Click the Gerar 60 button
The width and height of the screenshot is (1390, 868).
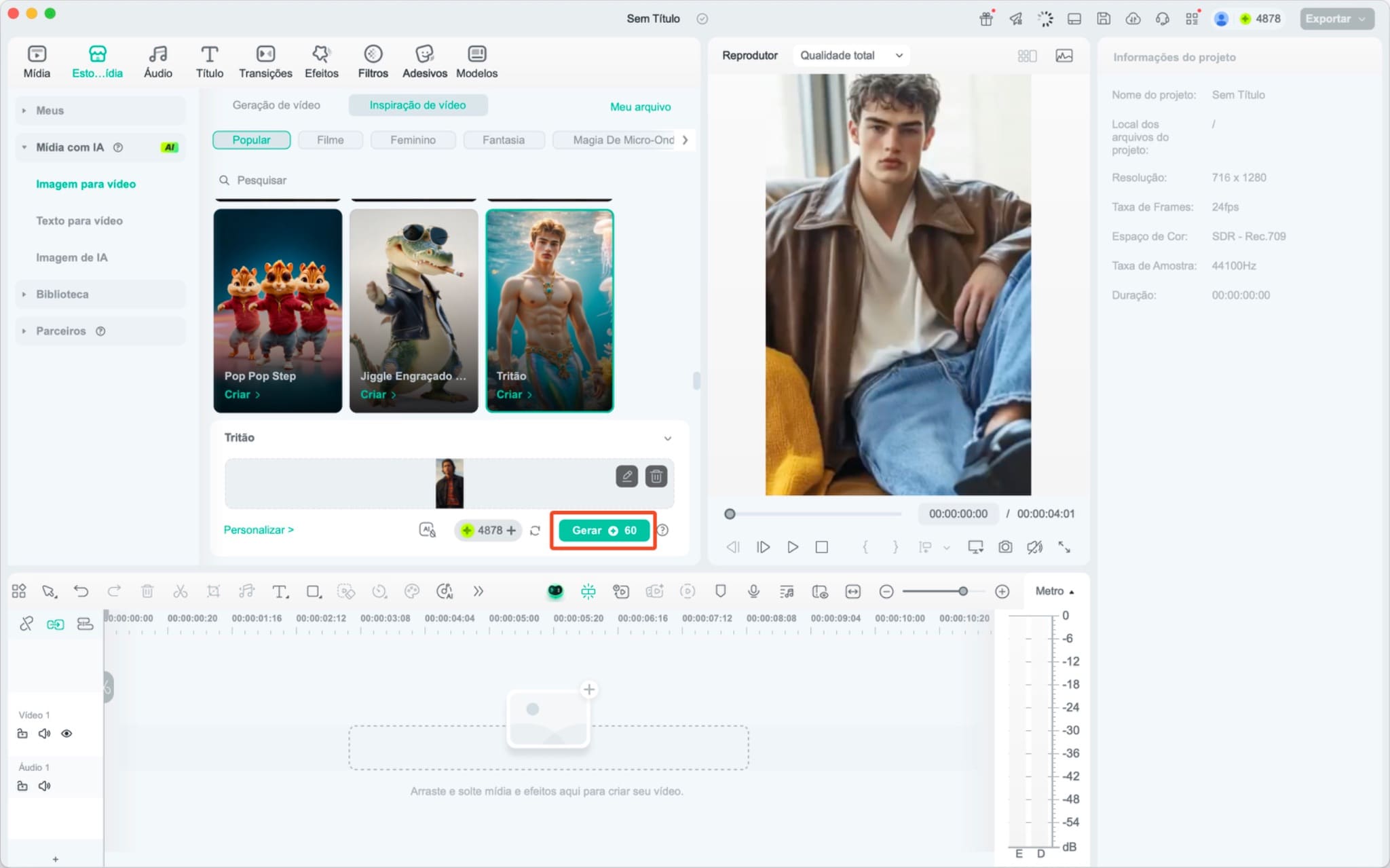pos(603,530)
